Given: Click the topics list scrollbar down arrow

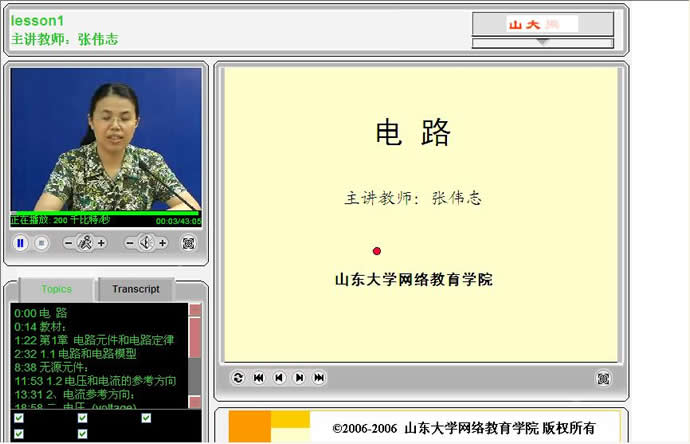Looking at the screenshot, I should [x=195, y=402].
